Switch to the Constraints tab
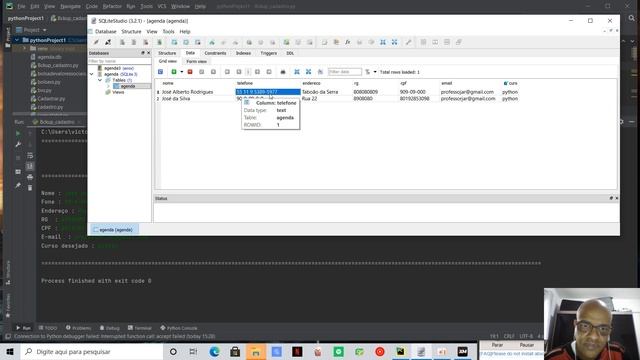640x360 pixels. (x=215, y=53)
